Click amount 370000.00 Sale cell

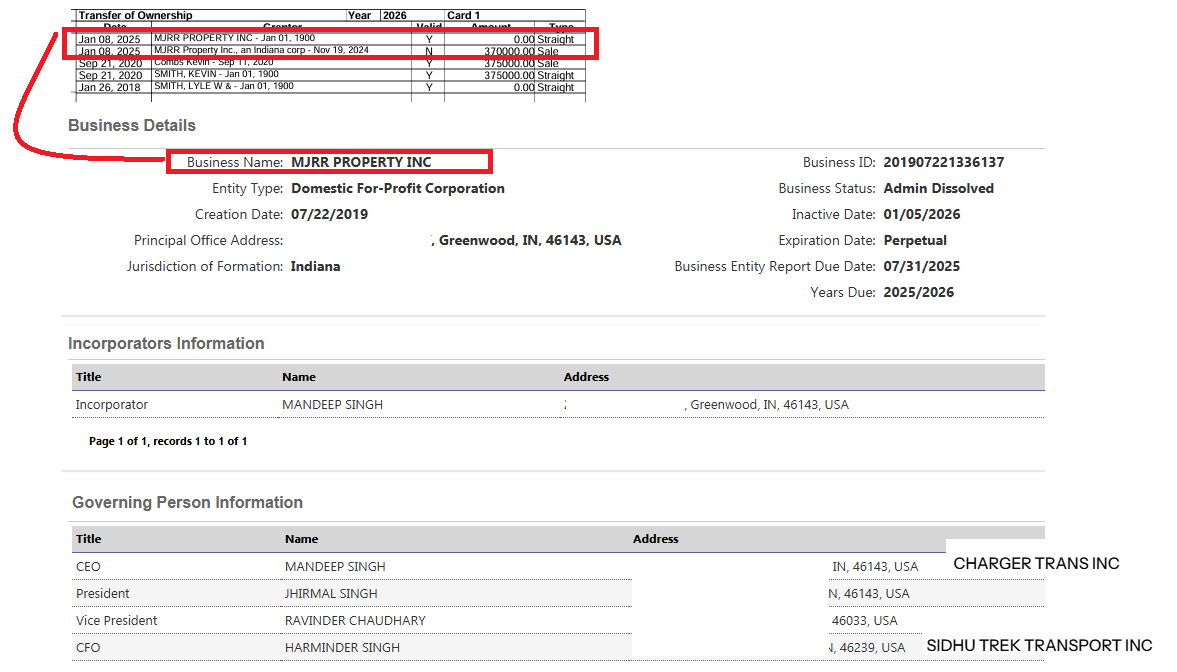point(521,51)
